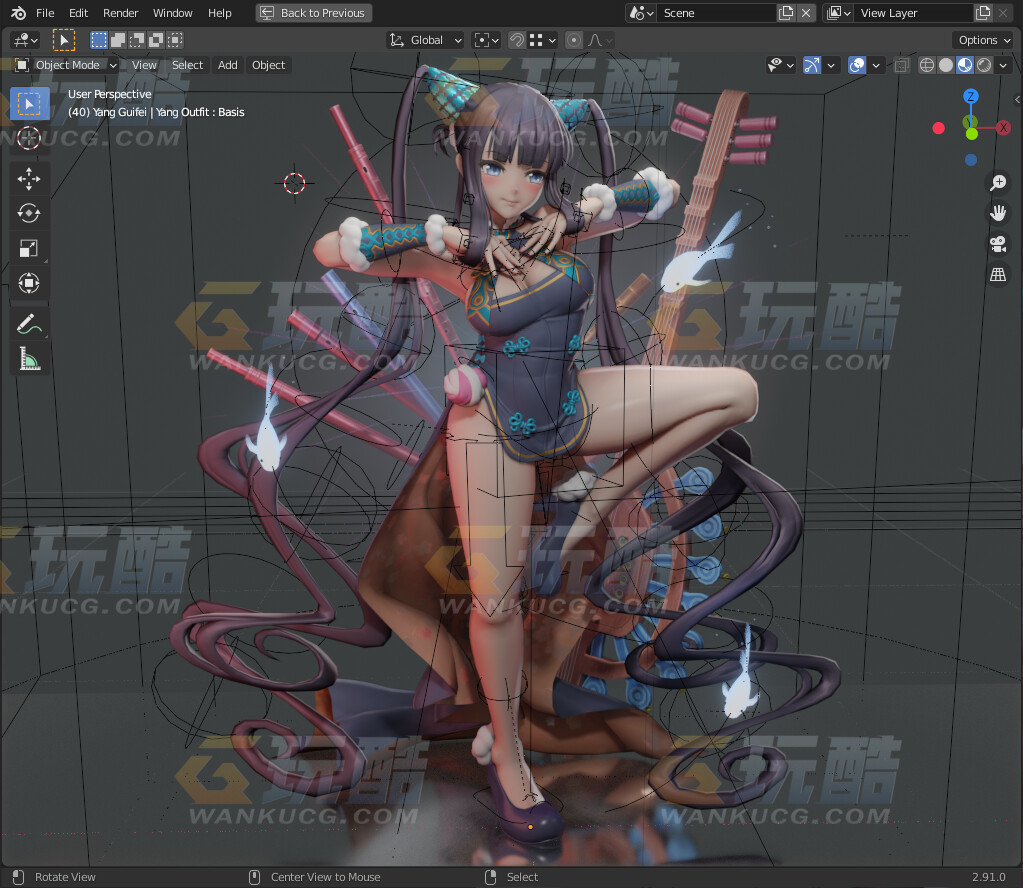
Task: Toggle viewport overlays
Action: coord(857,65)
